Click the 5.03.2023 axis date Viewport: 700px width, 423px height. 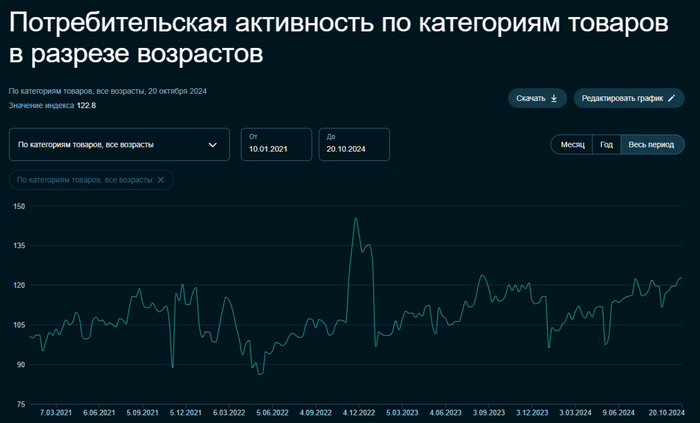[402, 413]
